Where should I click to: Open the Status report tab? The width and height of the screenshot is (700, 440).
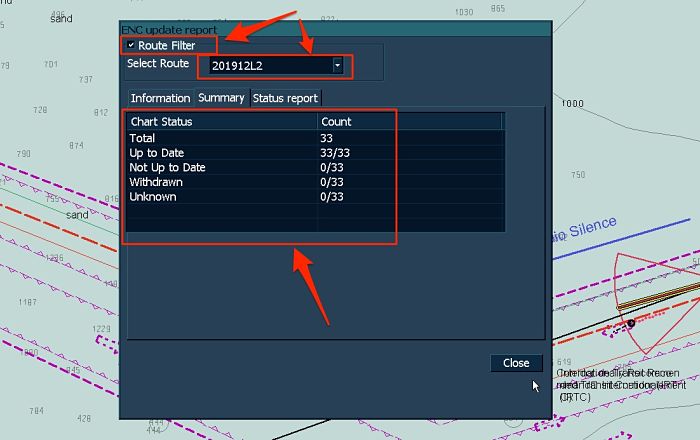point(285,98)
